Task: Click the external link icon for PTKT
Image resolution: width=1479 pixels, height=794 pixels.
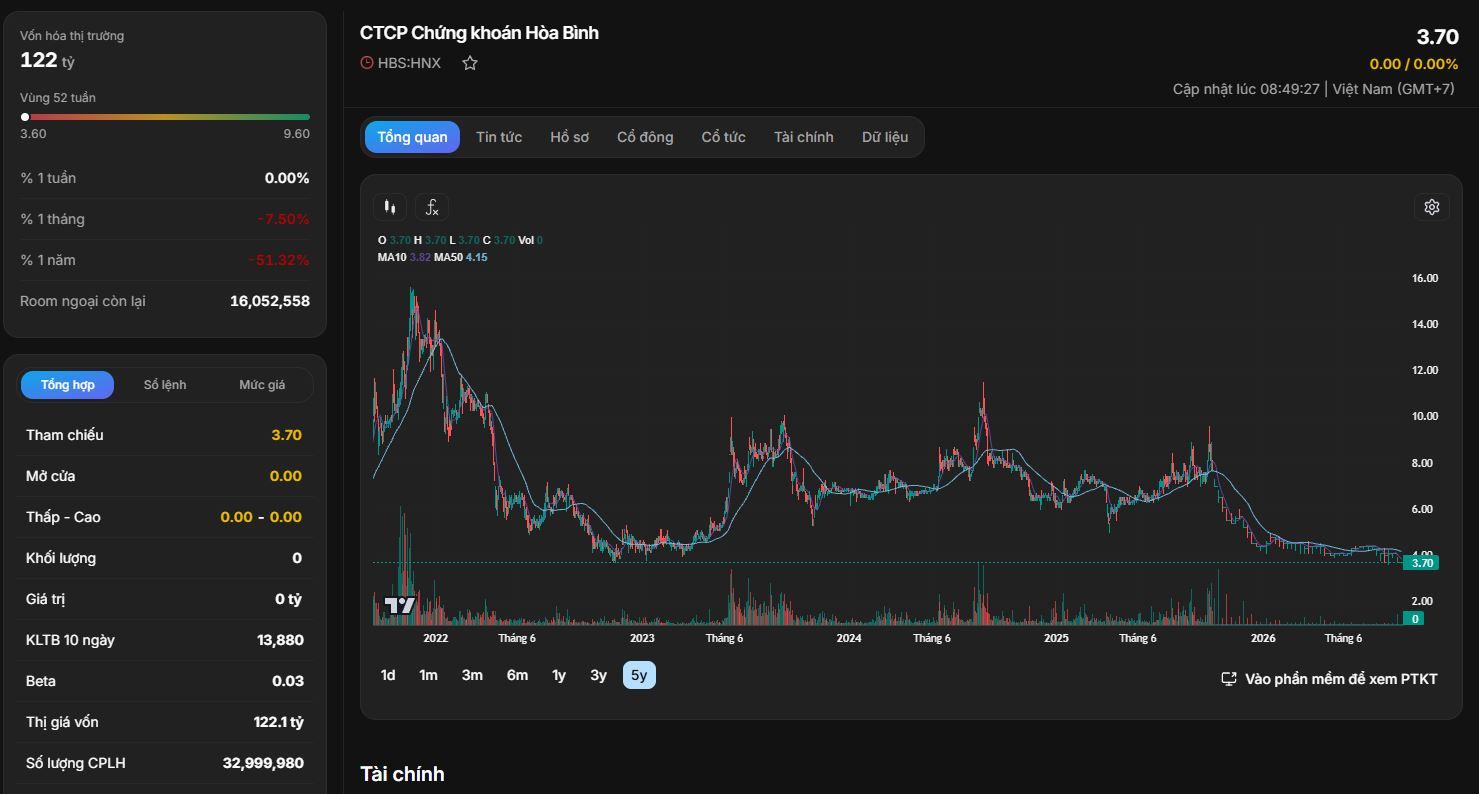Action: 1229,679
